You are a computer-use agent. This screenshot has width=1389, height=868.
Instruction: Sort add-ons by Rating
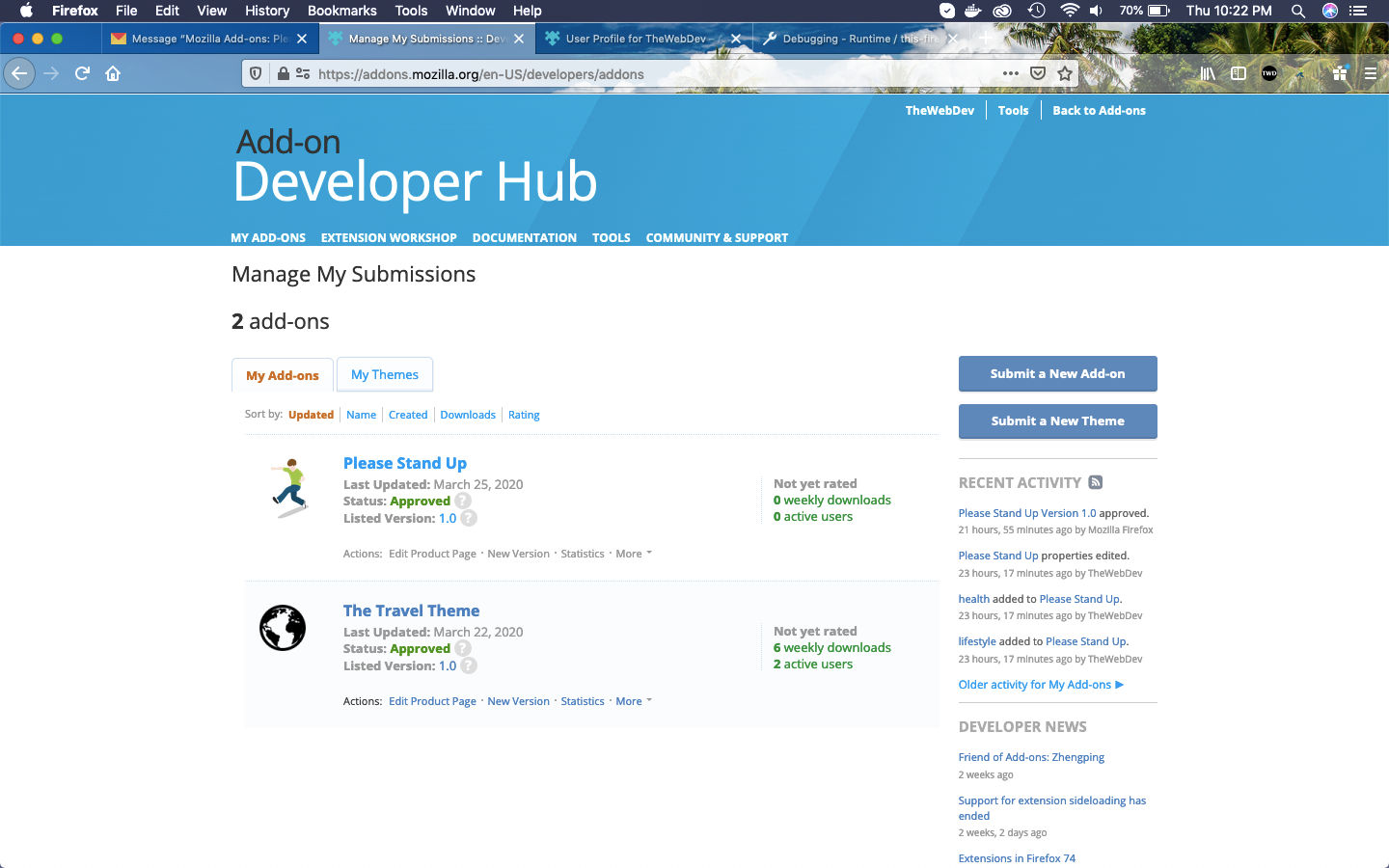(524, 415)
